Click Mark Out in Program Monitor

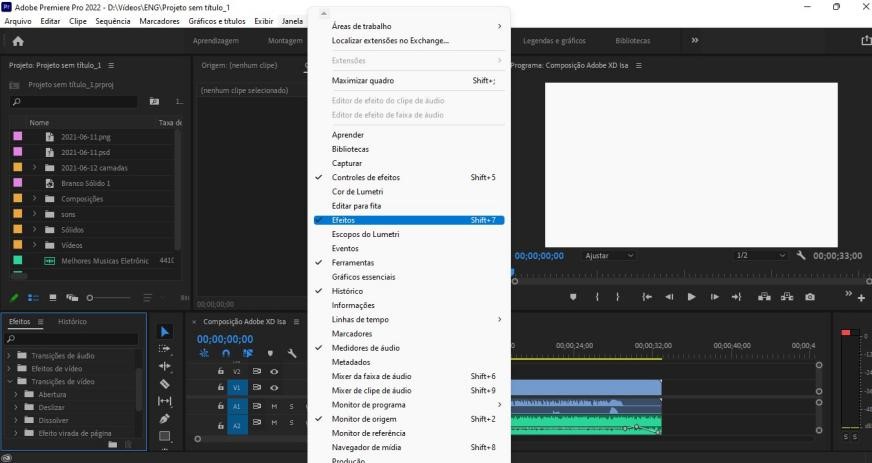tap(617, 297)
